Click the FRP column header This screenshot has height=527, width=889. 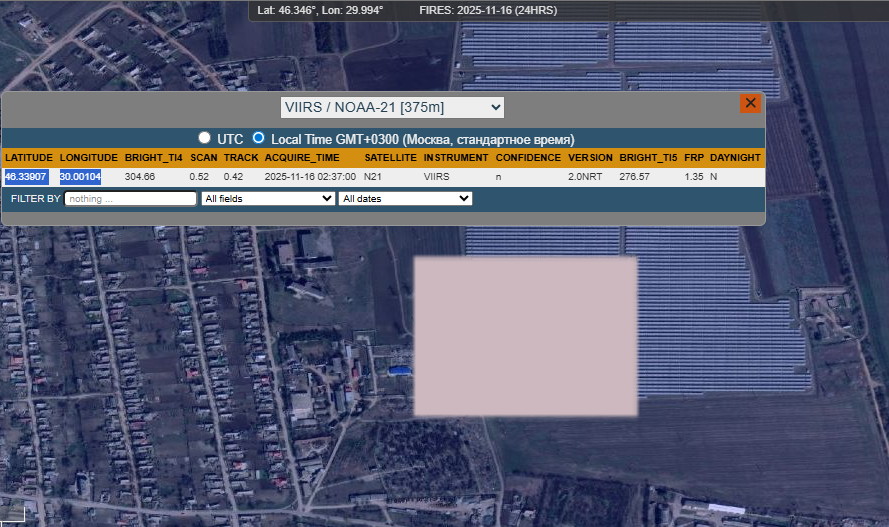click(694, 158)
